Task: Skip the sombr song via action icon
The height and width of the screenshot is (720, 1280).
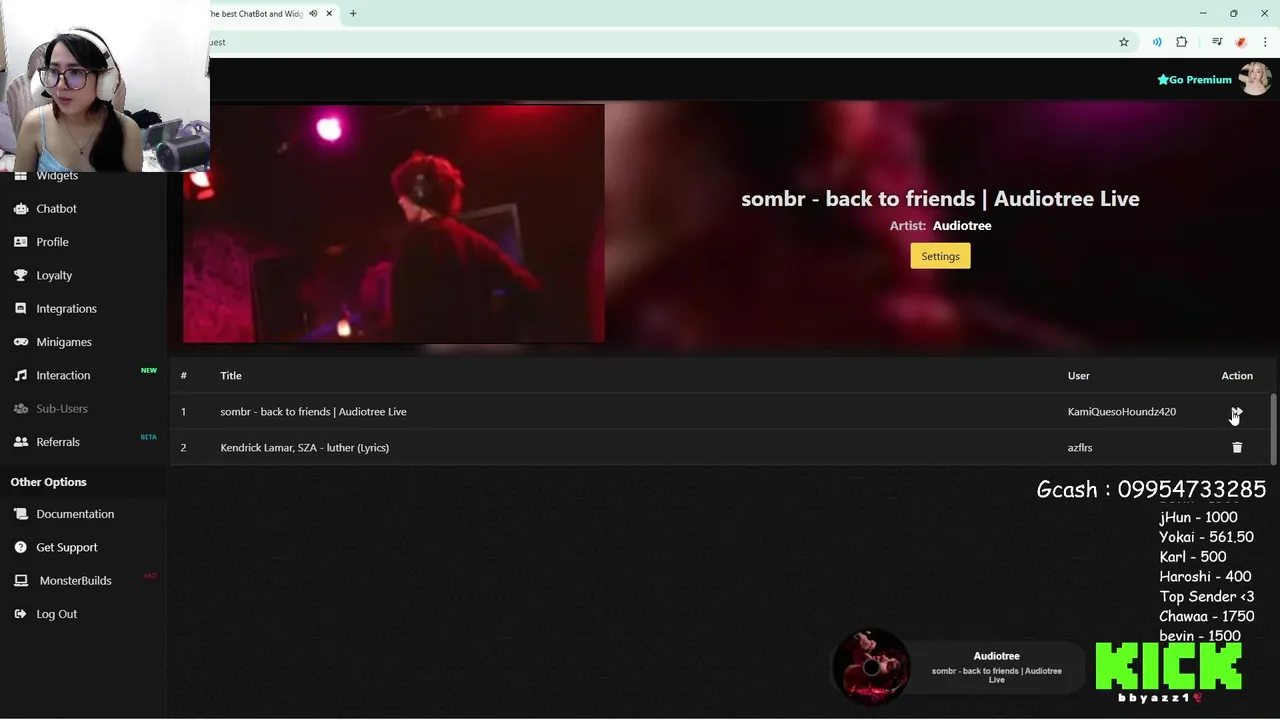Action: click(x=1237, y=412)
